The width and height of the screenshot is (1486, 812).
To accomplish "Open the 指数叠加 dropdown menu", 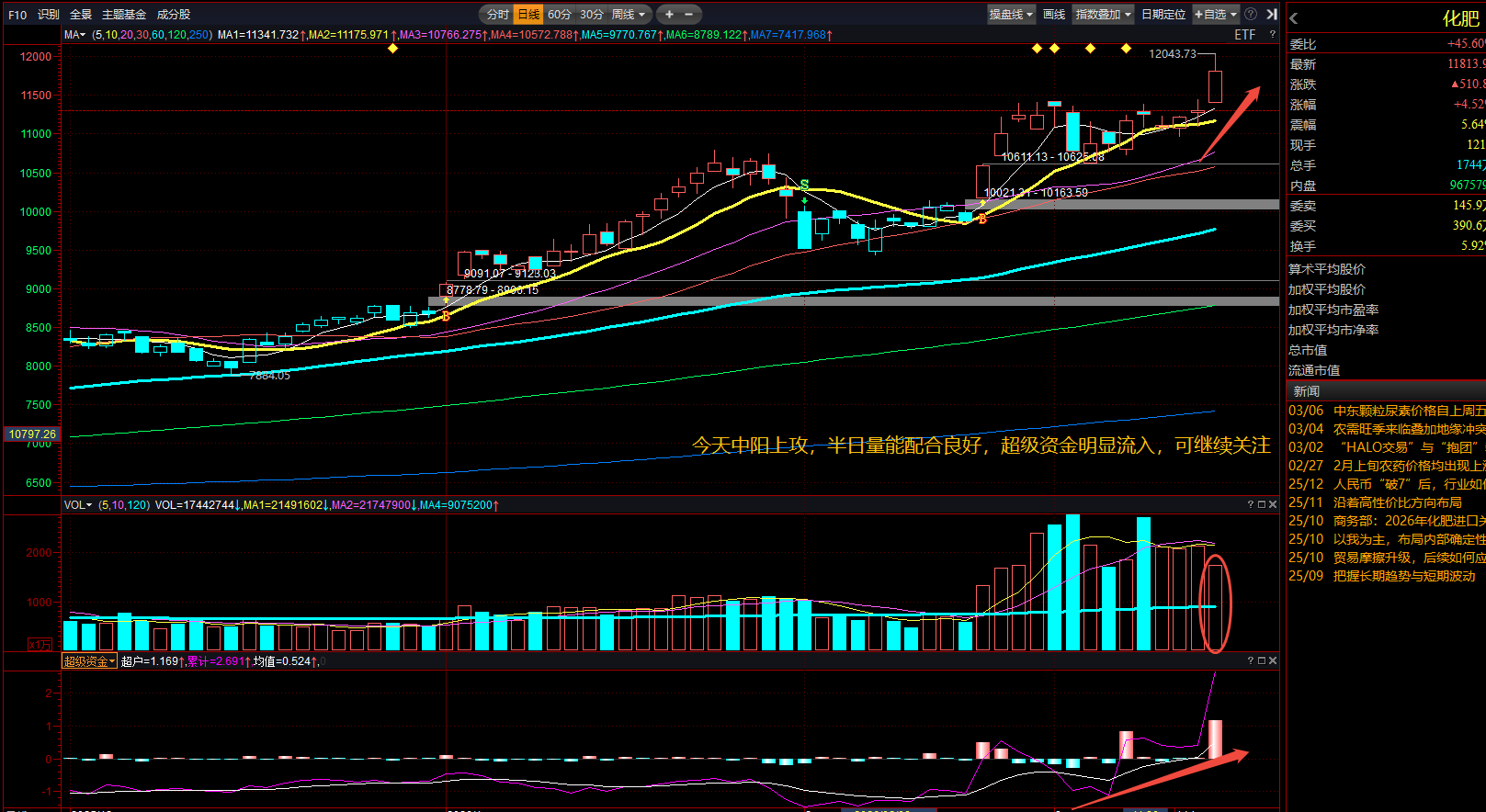I will 1103,15.
